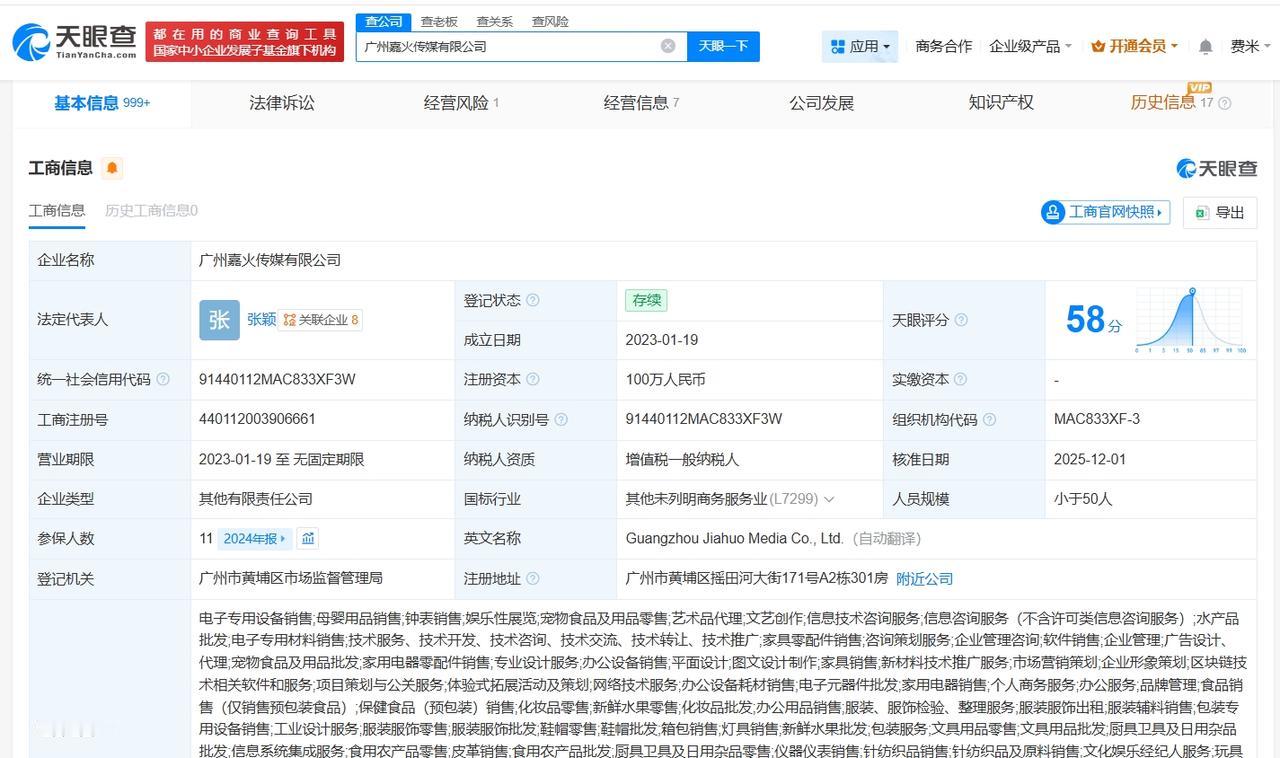Click the help icon next to 登记状态

[x=533, y=300]
